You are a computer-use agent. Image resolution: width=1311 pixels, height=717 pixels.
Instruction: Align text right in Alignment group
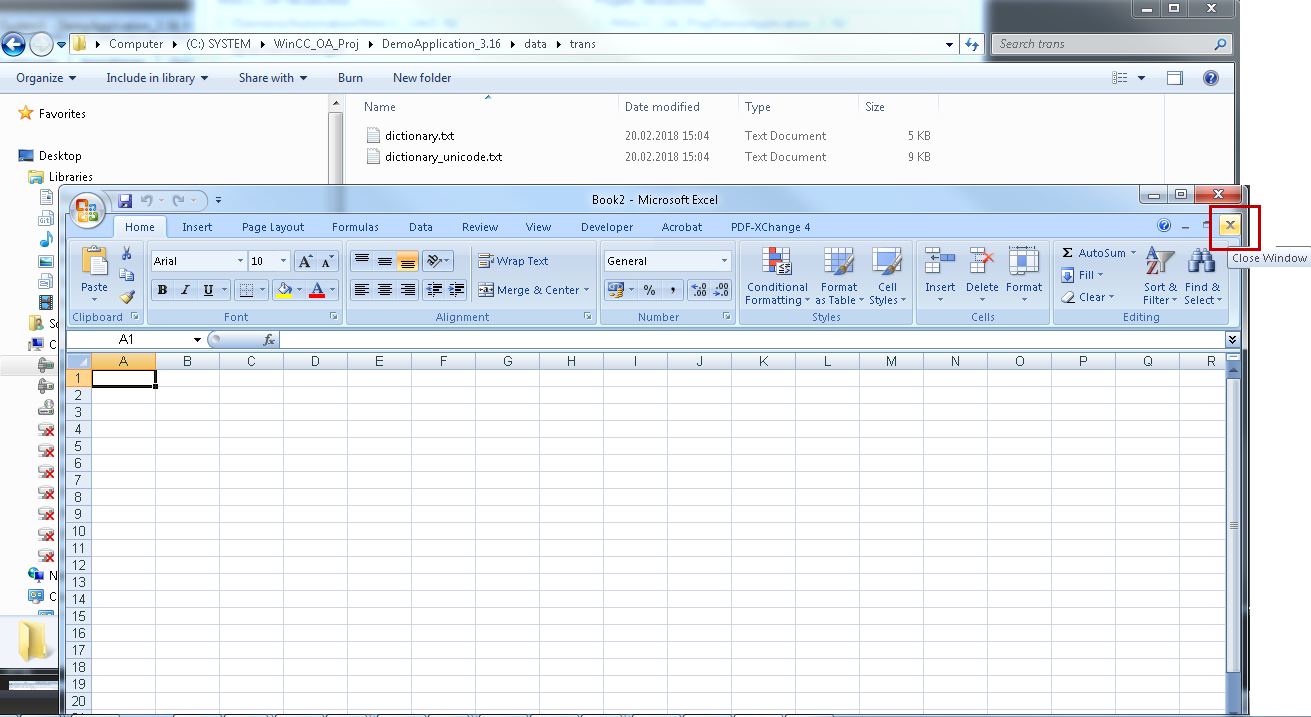[407, 290]
